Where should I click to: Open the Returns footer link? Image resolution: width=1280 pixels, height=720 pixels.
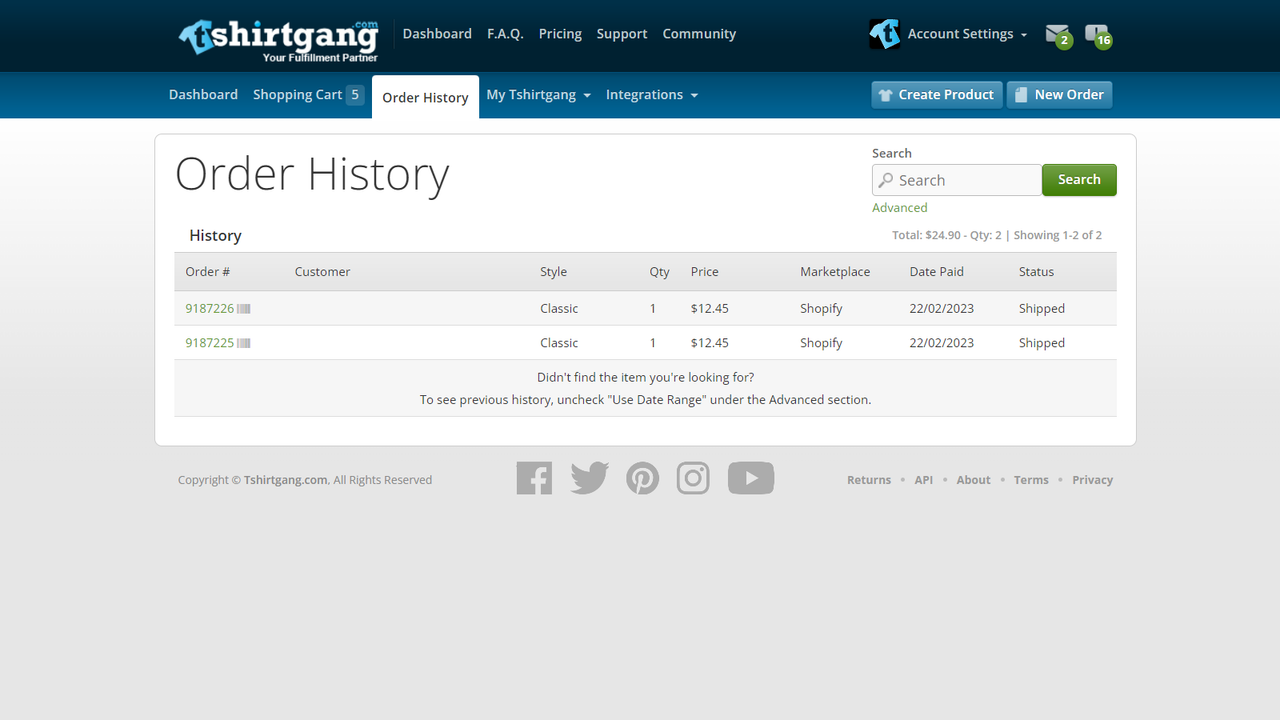[869, 480]
